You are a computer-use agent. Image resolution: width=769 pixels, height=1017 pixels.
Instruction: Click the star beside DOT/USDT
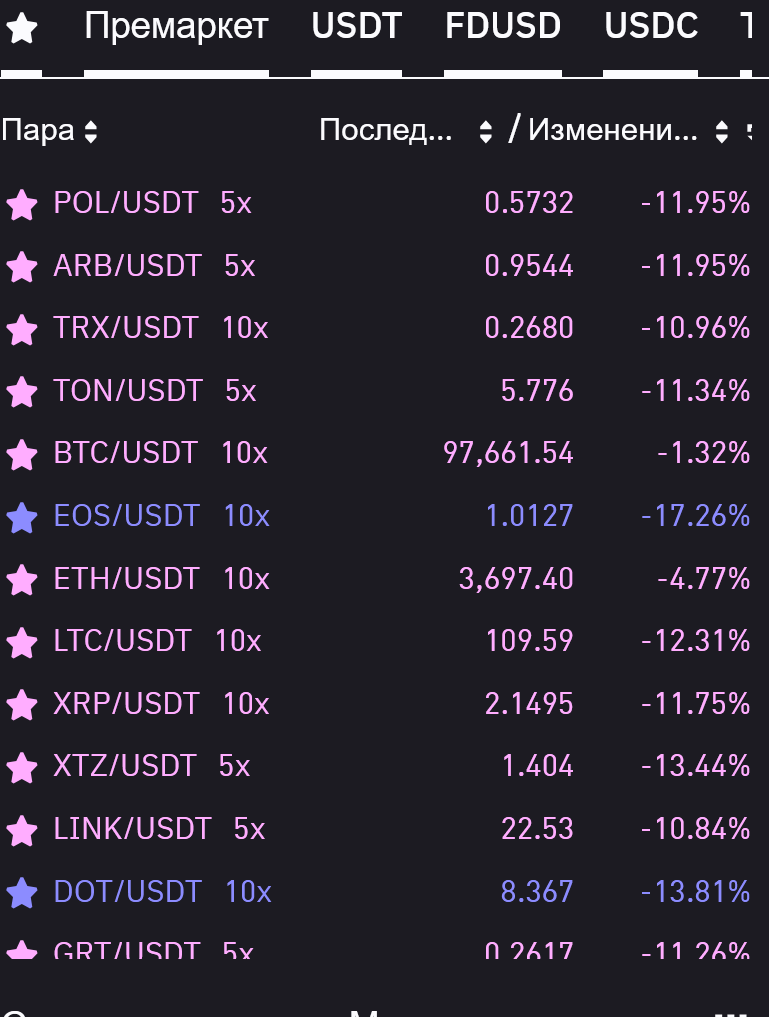21,893
